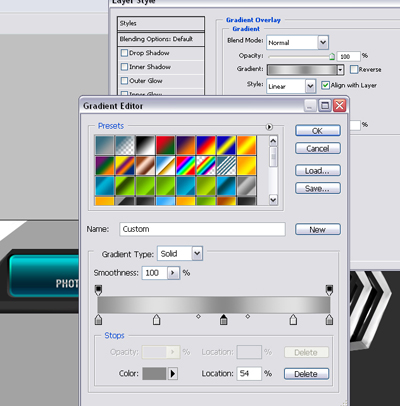Enable the Outer Glow style checkbox
The width and height of the screenshot is (400, 406).
tap(124, 81)
